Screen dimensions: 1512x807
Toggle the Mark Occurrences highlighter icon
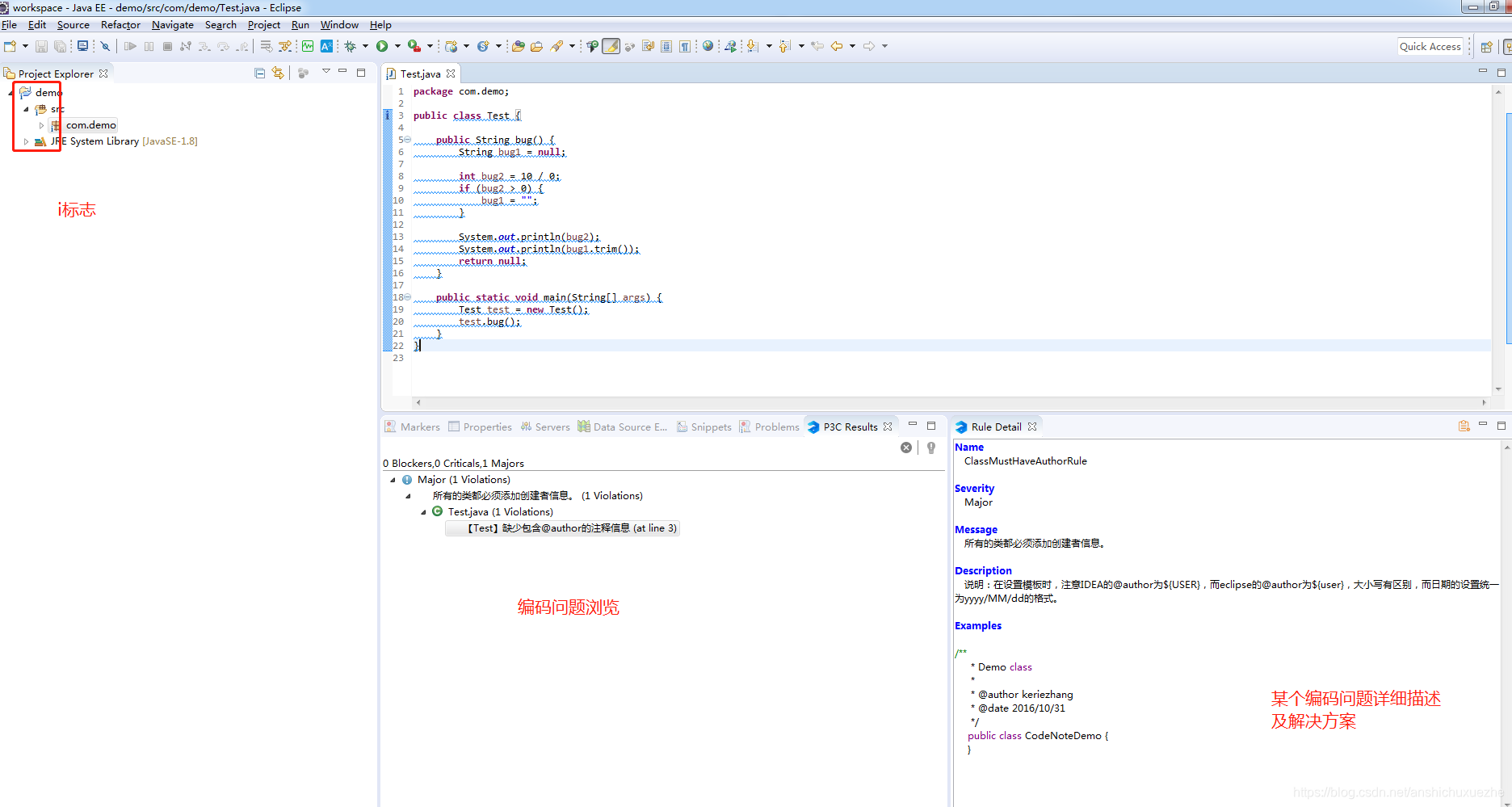[610, 46]
